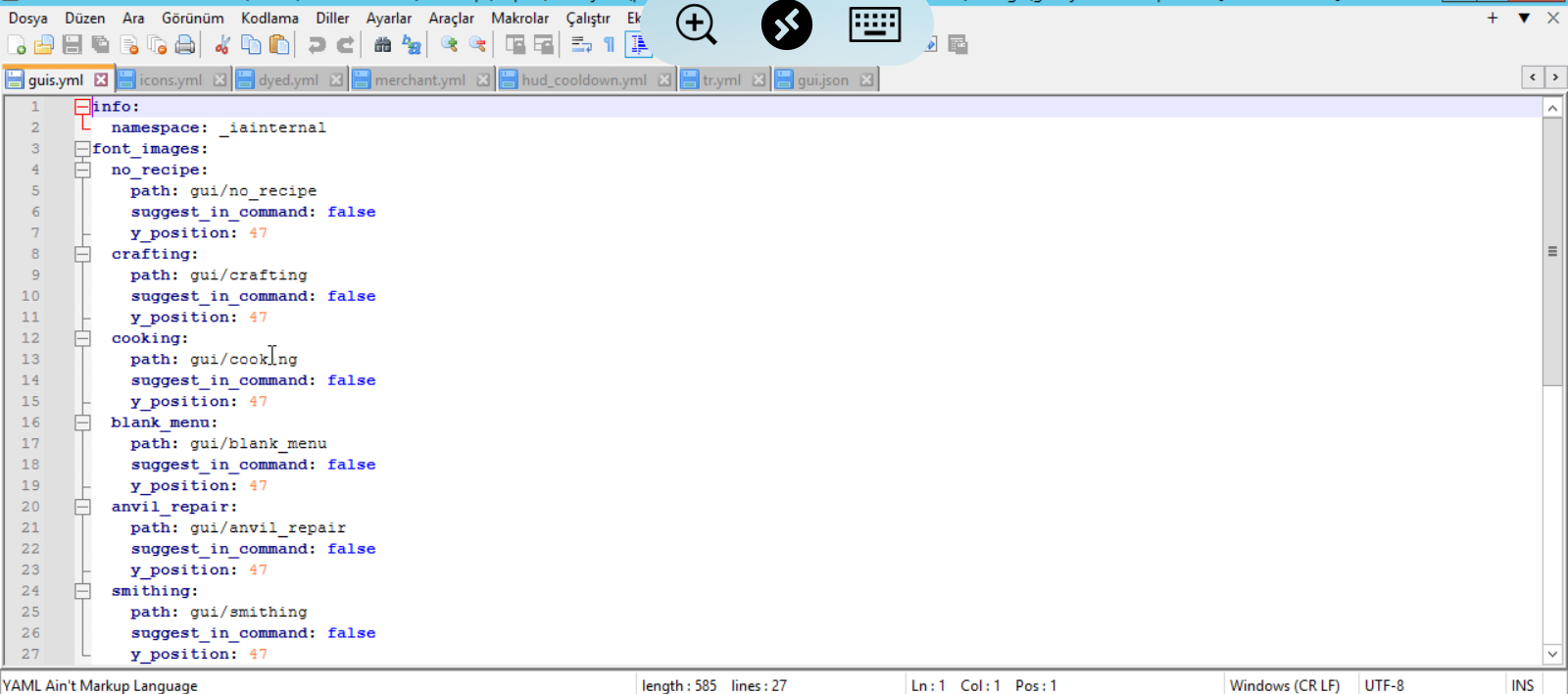Open the Diller menu
The image size is (1568, 694).
tap(332, 18)
